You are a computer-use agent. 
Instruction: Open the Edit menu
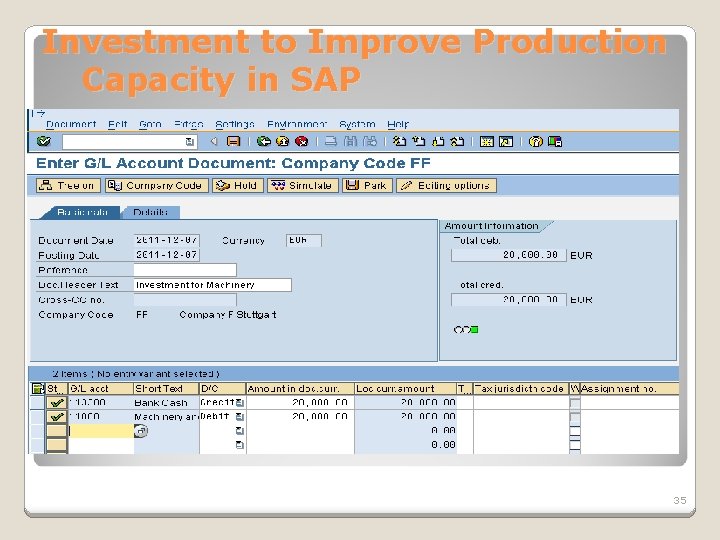tap(118, 124)
